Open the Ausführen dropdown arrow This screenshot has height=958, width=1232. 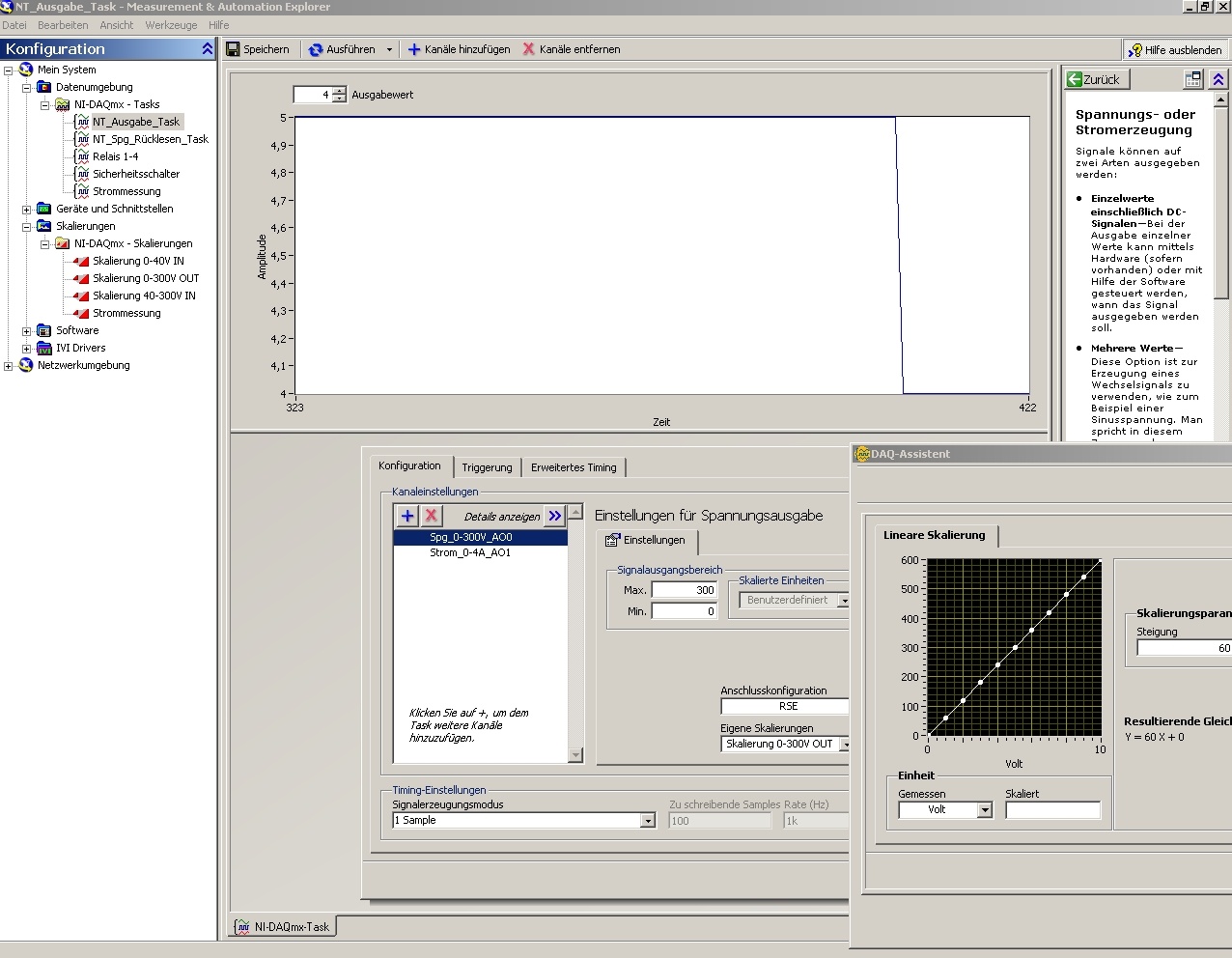(x=389, y=49)
